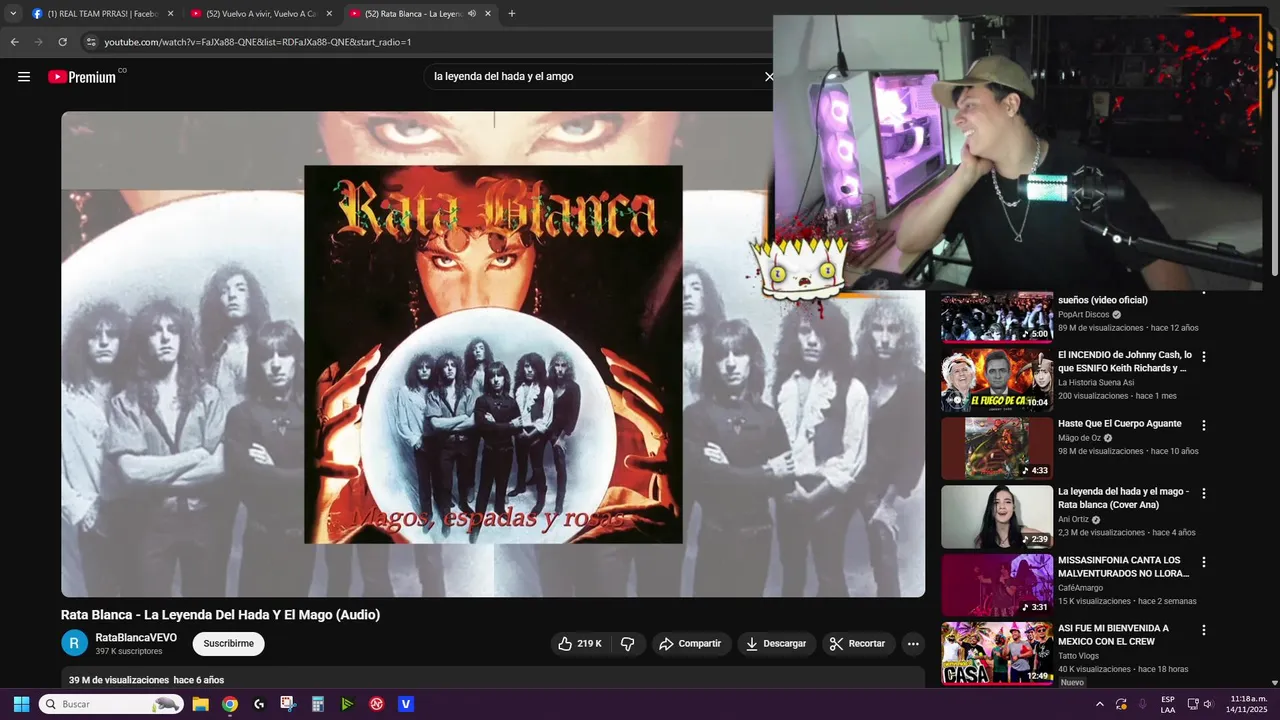Open the Windows Start menu

pyautogui.click(x=21, y=704)
